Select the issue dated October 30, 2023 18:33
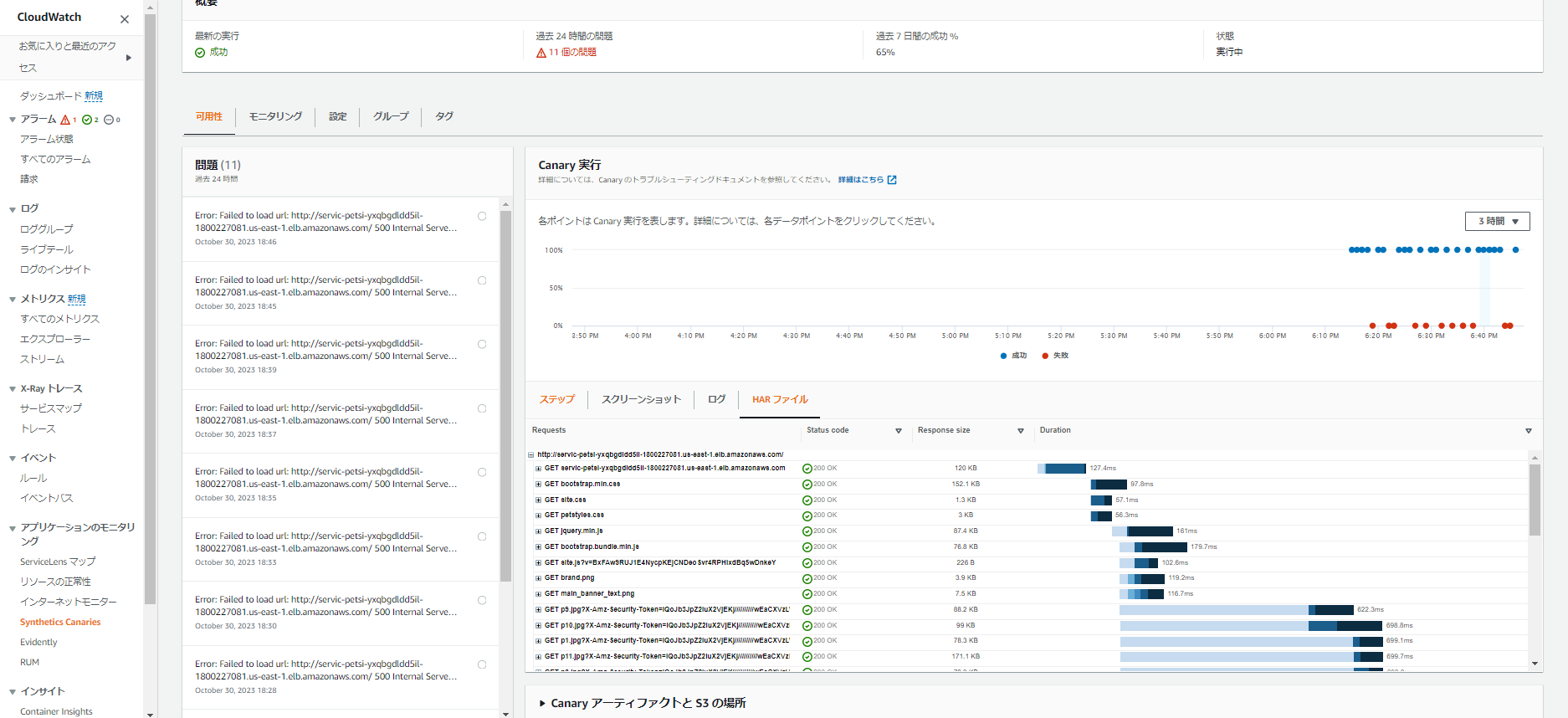The height and width of the screenshot is (718, 1568). tap(482, 536)
